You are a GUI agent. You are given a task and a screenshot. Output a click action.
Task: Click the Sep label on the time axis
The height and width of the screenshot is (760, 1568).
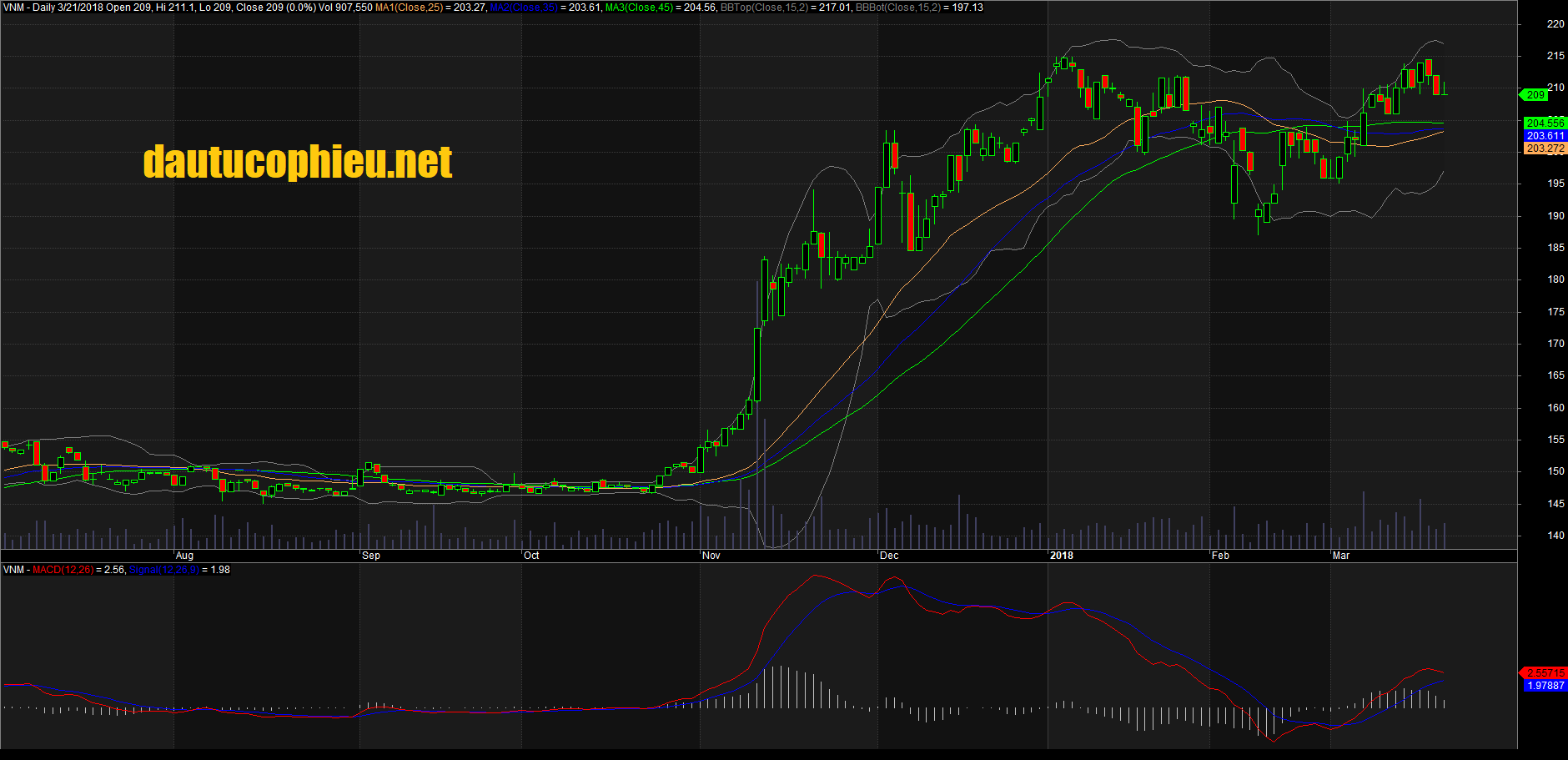tap(372, 556)
